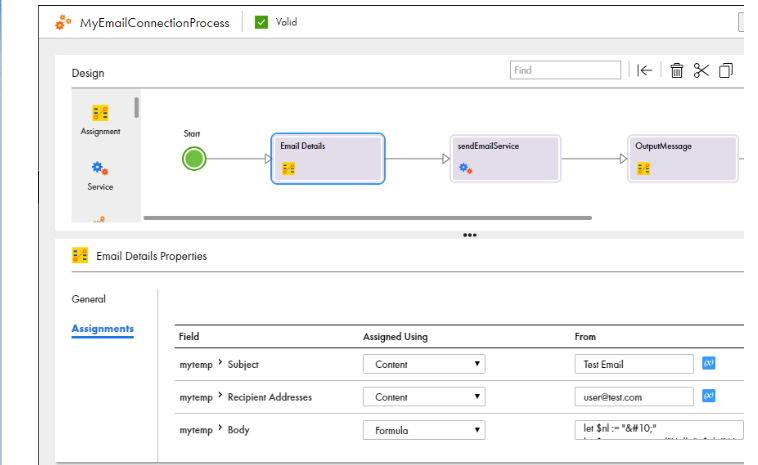
Task: Click the green Valid checkmark icon
Action: pos(261,22)
